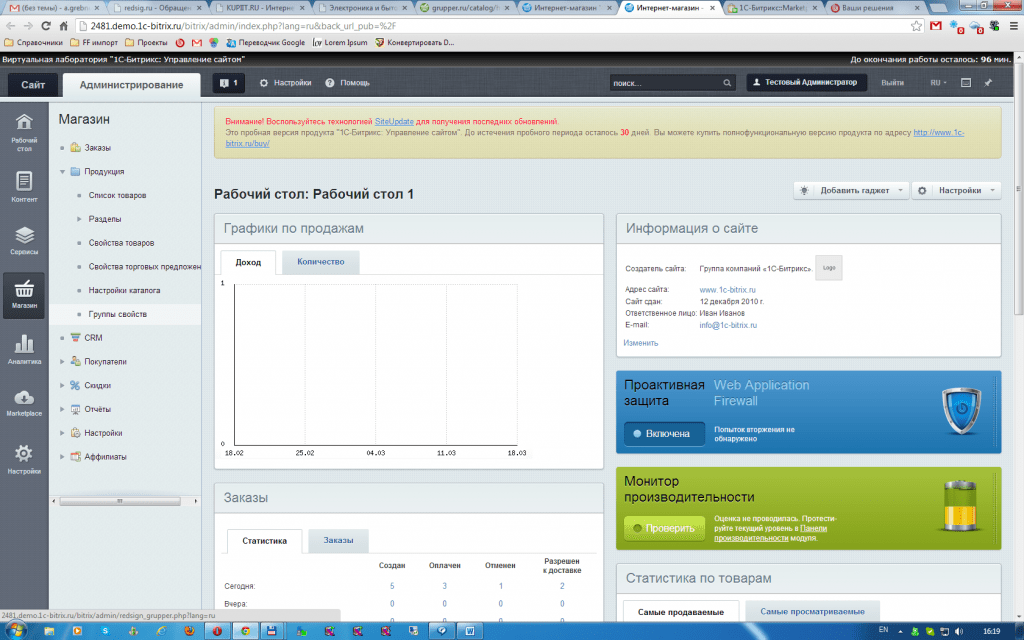1024x640 pixels.
Task: Switch to the Количество chart tab
Action: pos(321,262)
